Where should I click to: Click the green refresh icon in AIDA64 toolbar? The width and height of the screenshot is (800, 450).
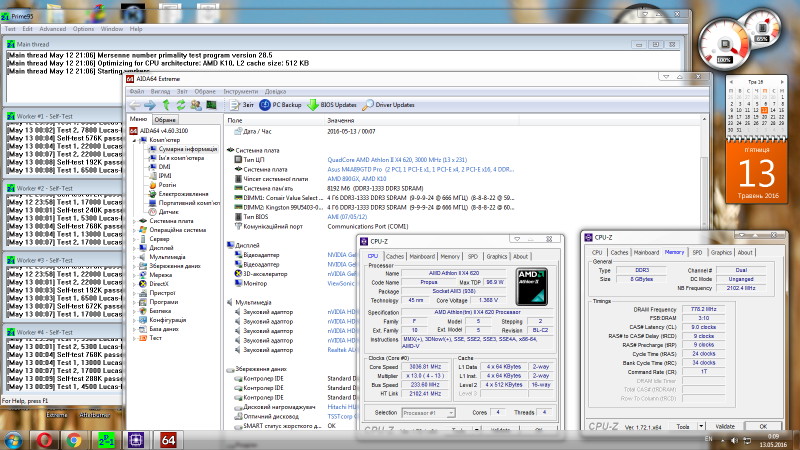point(180,104)
